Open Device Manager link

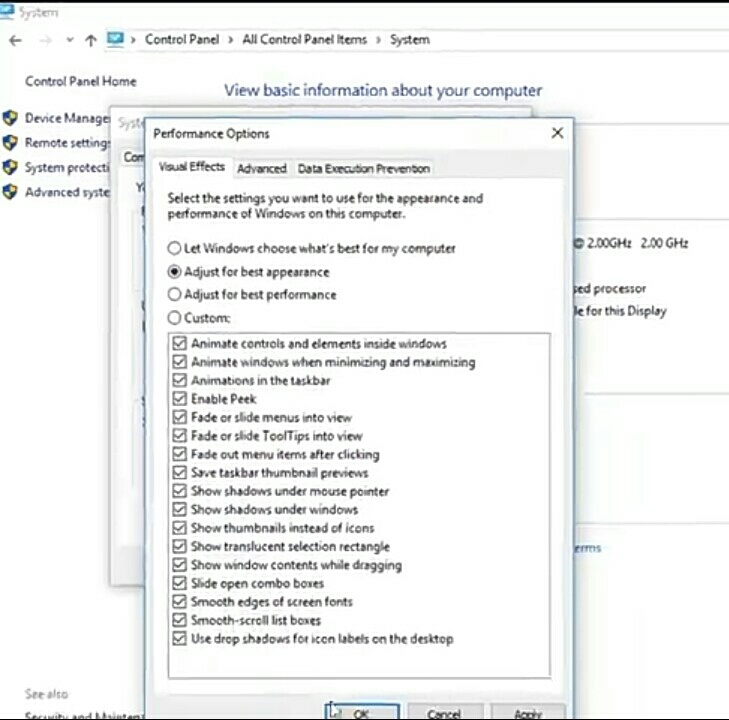pos(67,118)
